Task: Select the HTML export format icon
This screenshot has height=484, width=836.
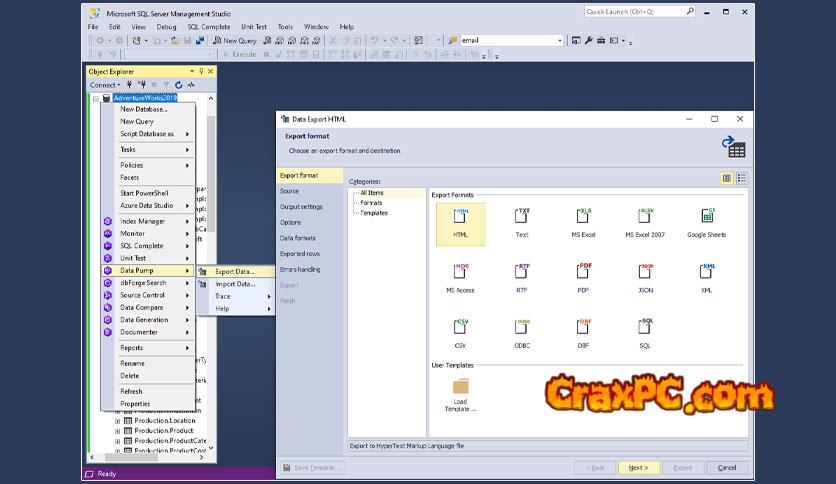Action: (460, 217)
